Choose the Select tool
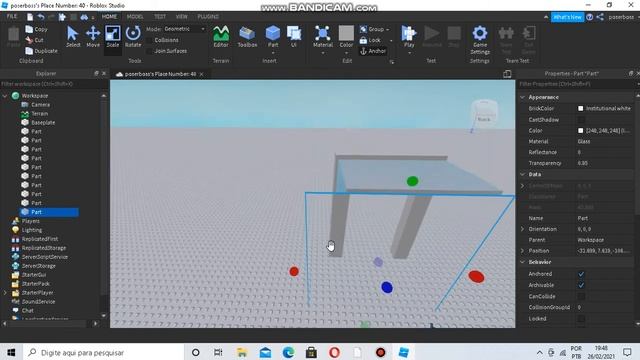 click(73, 37)
